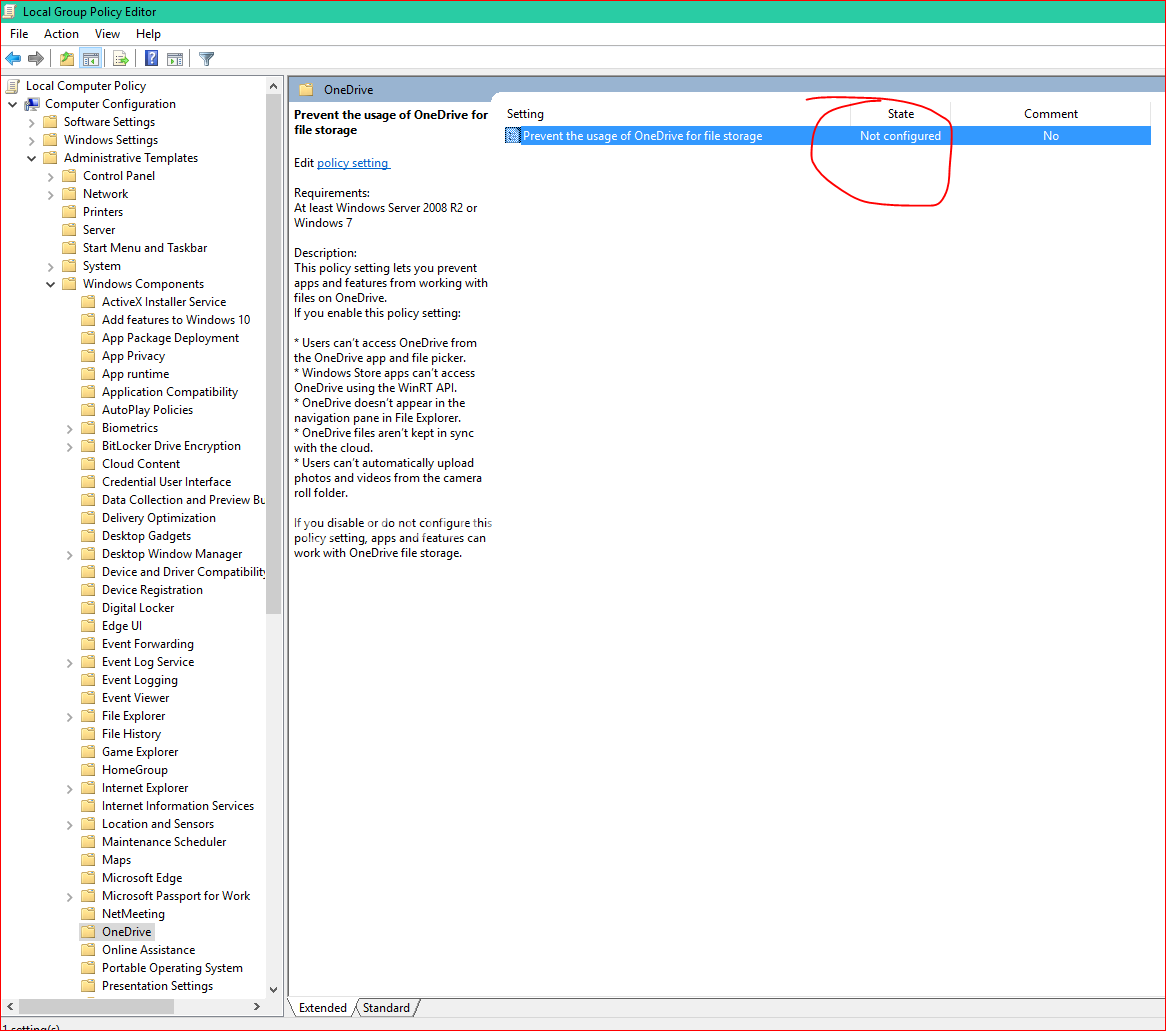Click the Printers folder icon
This screenshot has height=1031, width=1166.
pyautogui.click(x=70, y=212)
